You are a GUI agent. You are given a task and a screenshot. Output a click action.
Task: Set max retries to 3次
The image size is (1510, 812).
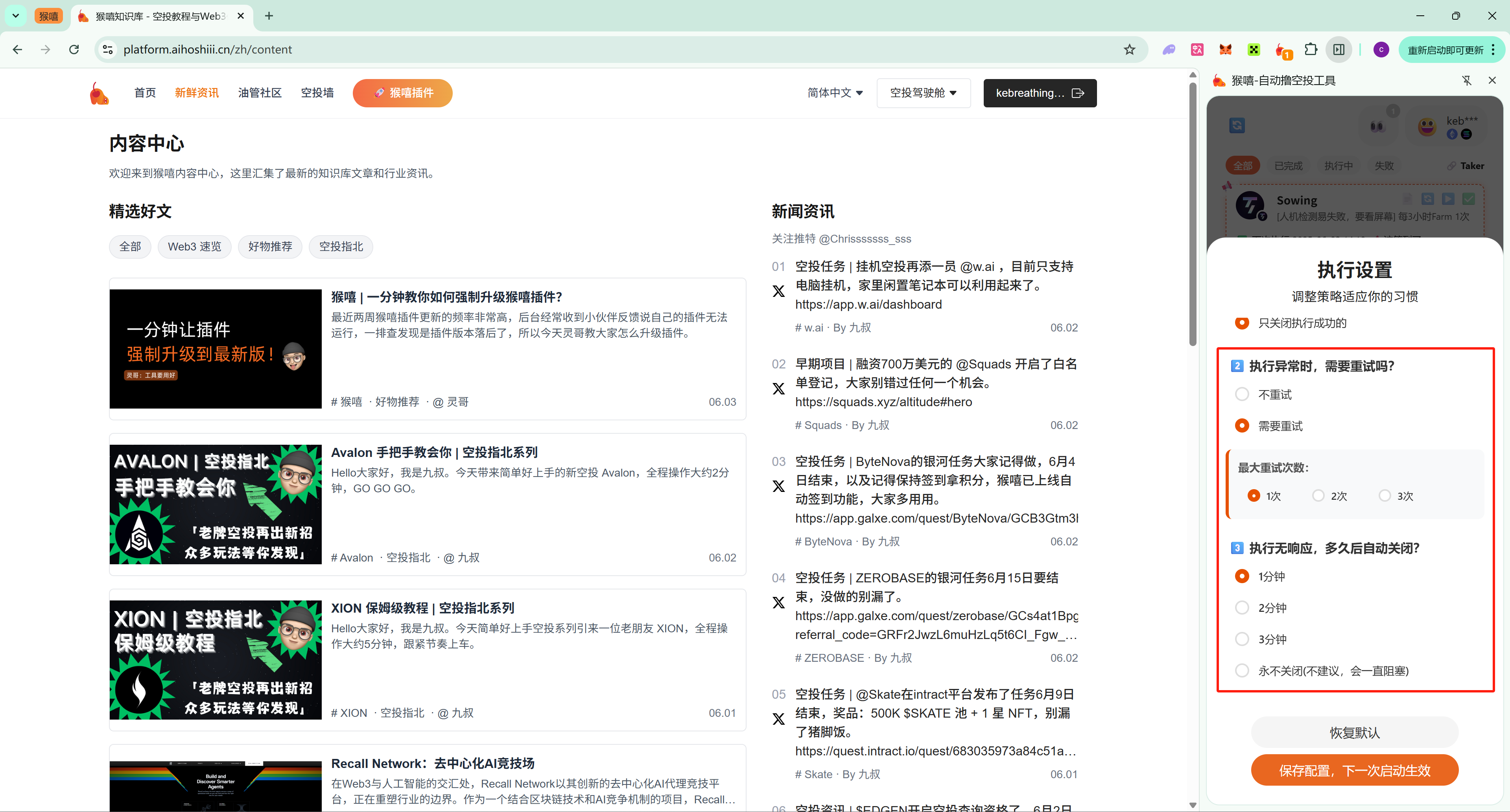(1384, 495)
